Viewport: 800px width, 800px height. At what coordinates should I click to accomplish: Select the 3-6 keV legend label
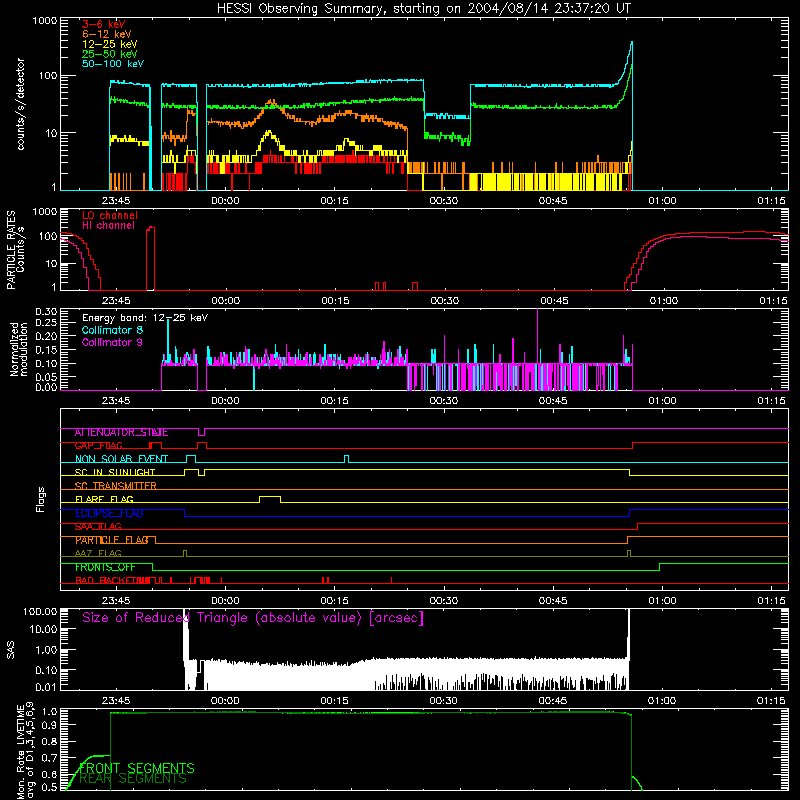pyautogui.click(x=104, y=24)
